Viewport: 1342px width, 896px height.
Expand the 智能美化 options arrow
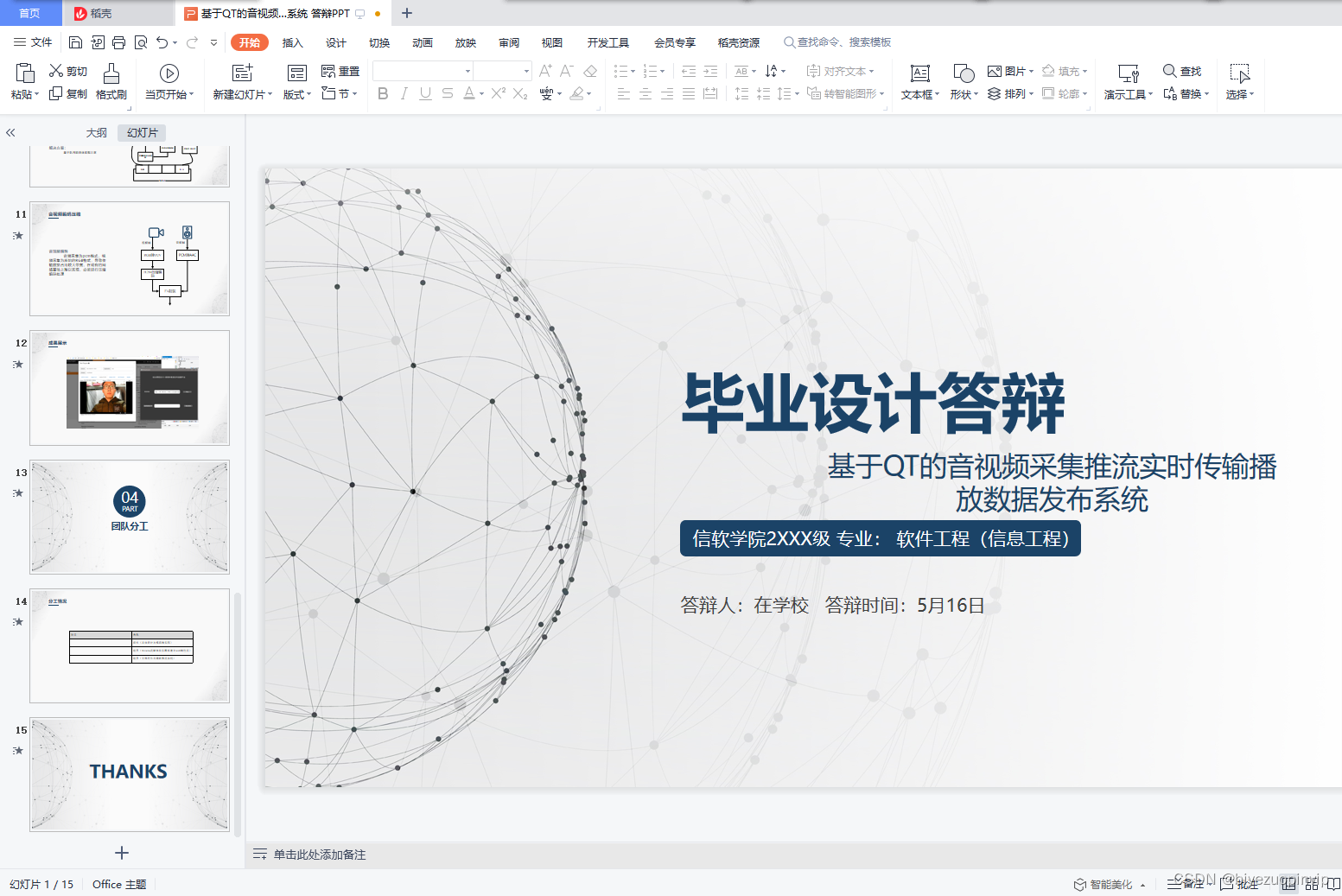point(1142,884)
